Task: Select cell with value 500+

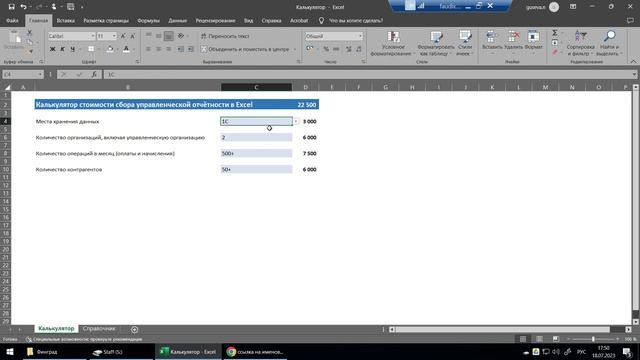Action: click(x=256, y=153)
